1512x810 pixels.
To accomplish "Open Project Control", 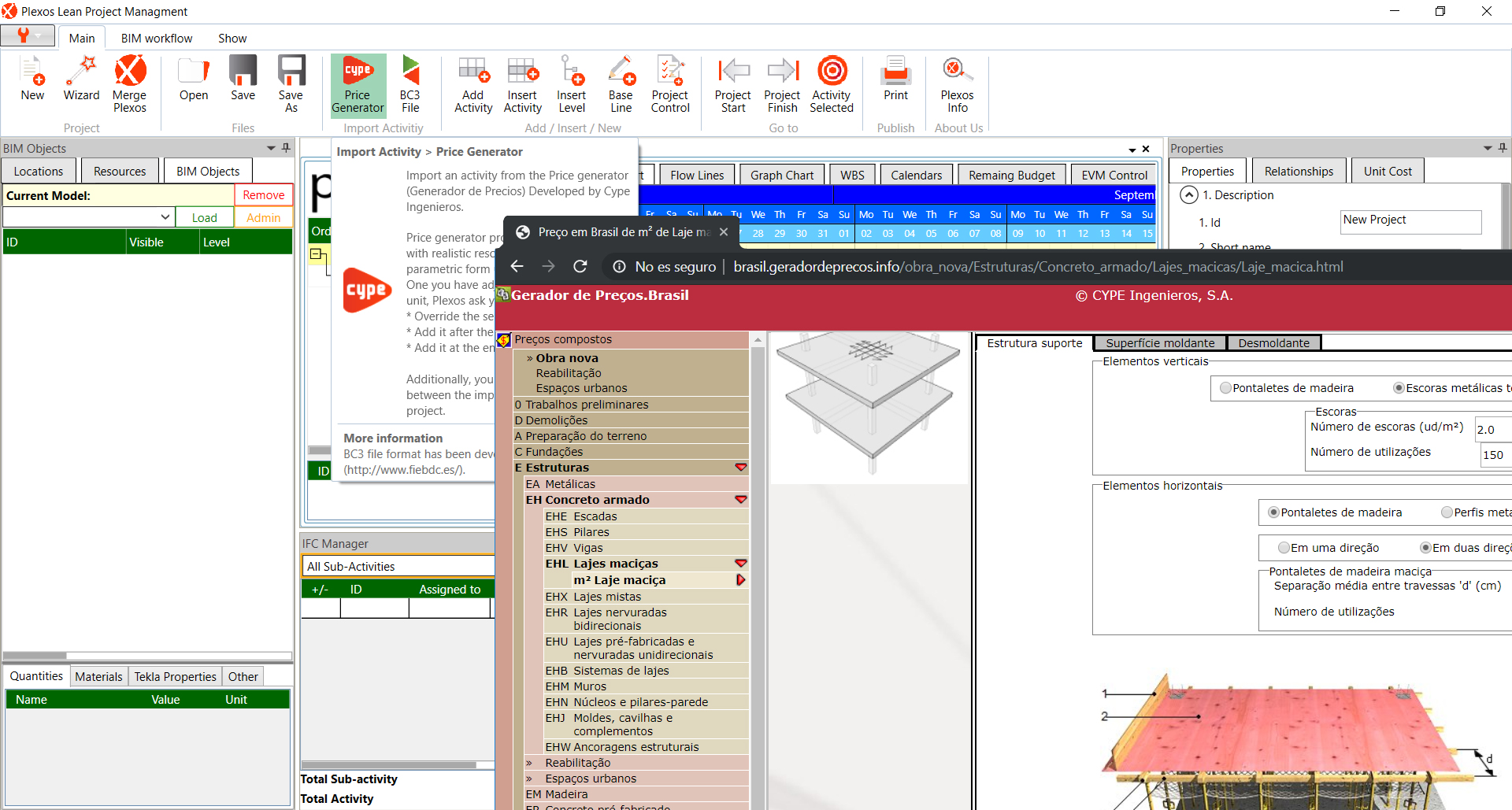I will point(670,84).
